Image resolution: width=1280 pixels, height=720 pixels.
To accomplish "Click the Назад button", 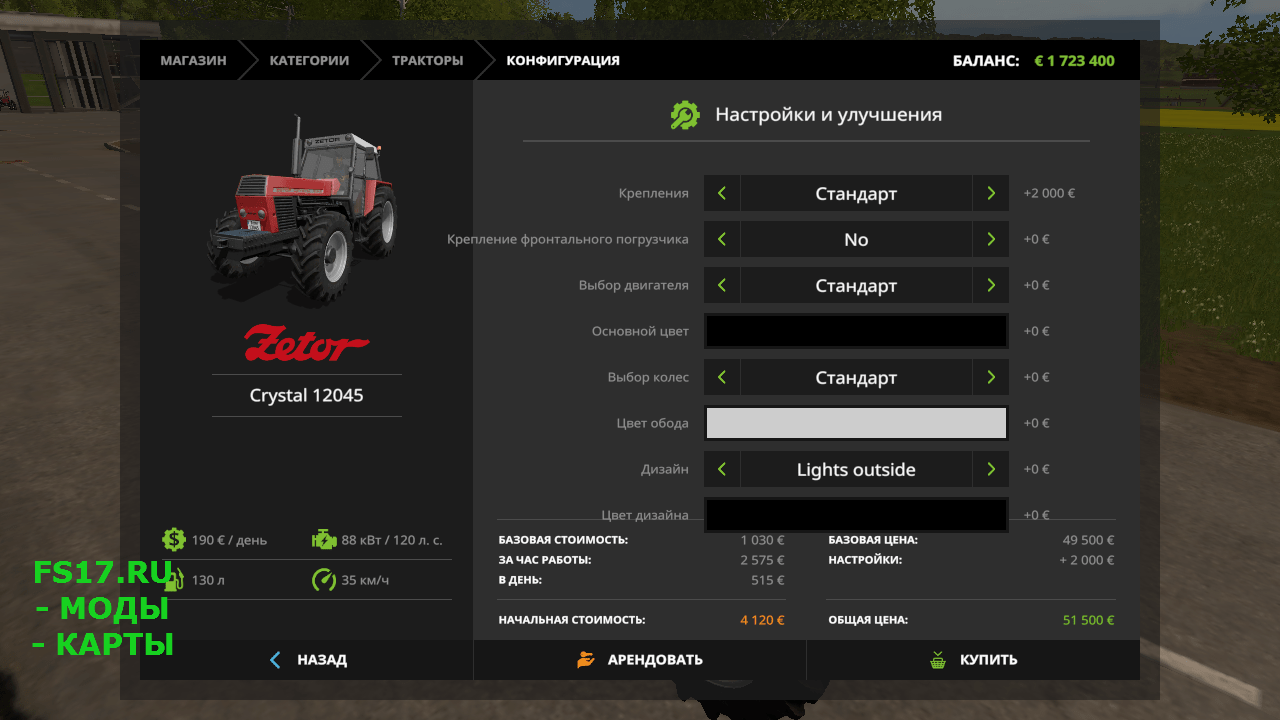I will click(x=306, y=660).
